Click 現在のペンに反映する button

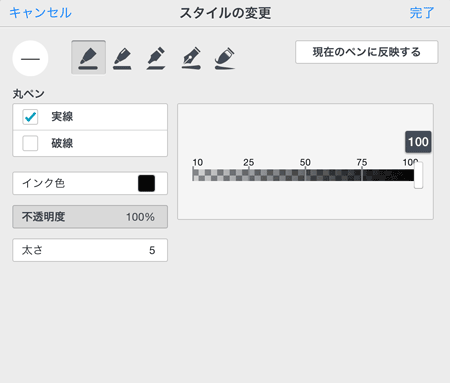click(x=367, y=52)
